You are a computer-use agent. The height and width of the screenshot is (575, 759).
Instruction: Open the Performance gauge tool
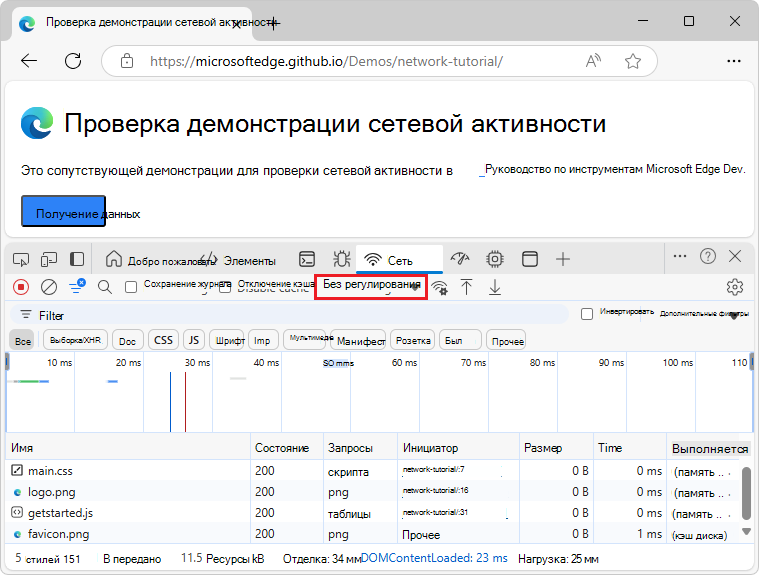(x=460, y=259)
